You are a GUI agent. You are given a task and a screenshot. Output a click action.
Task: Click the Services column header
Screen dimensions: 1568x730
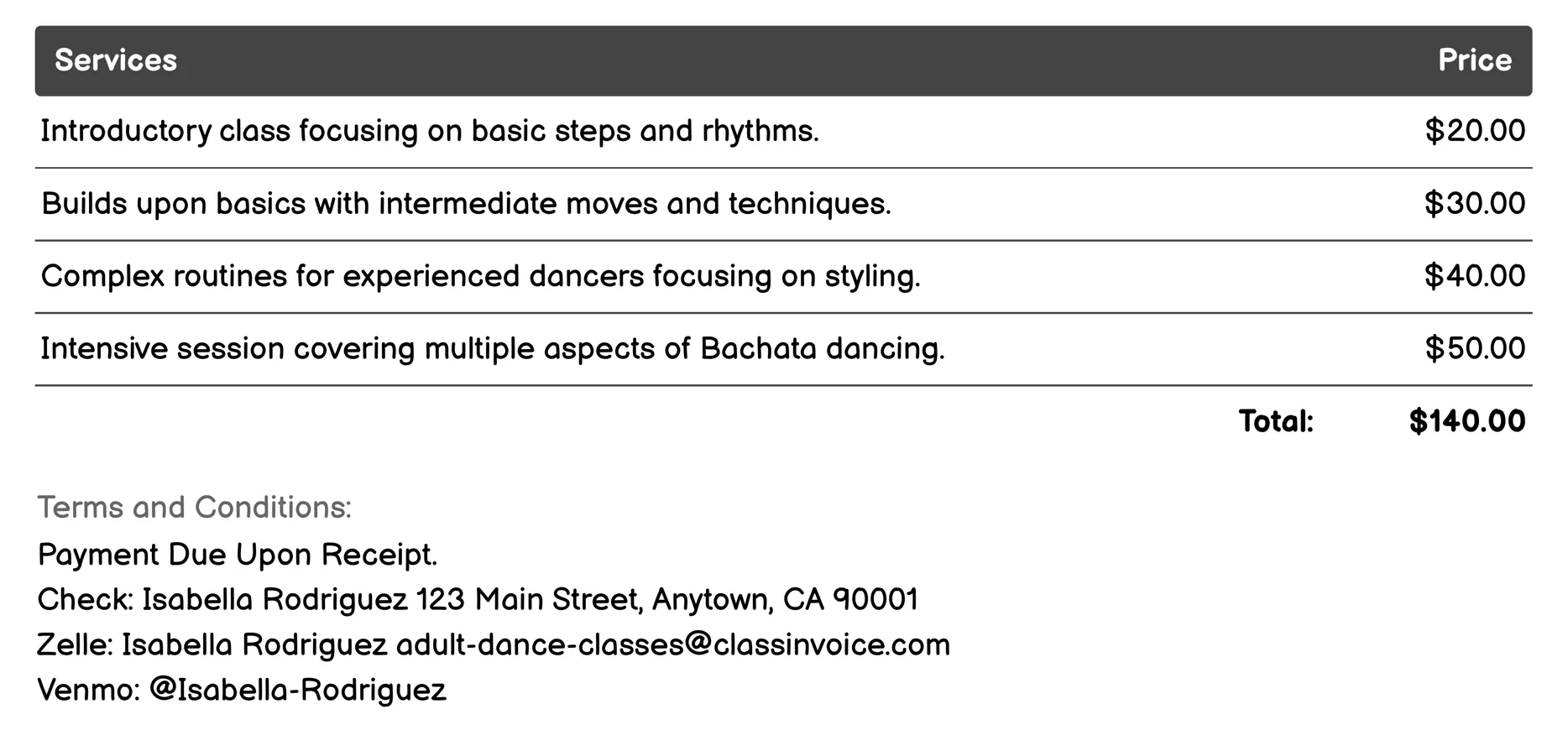[116, 60]
